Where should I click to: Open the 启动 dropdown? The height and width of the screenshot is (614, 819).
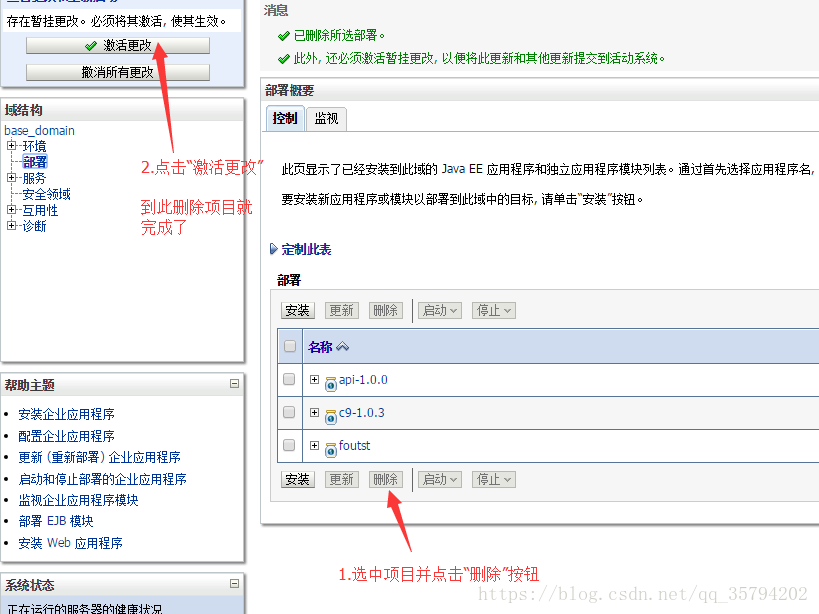[439, 310]
